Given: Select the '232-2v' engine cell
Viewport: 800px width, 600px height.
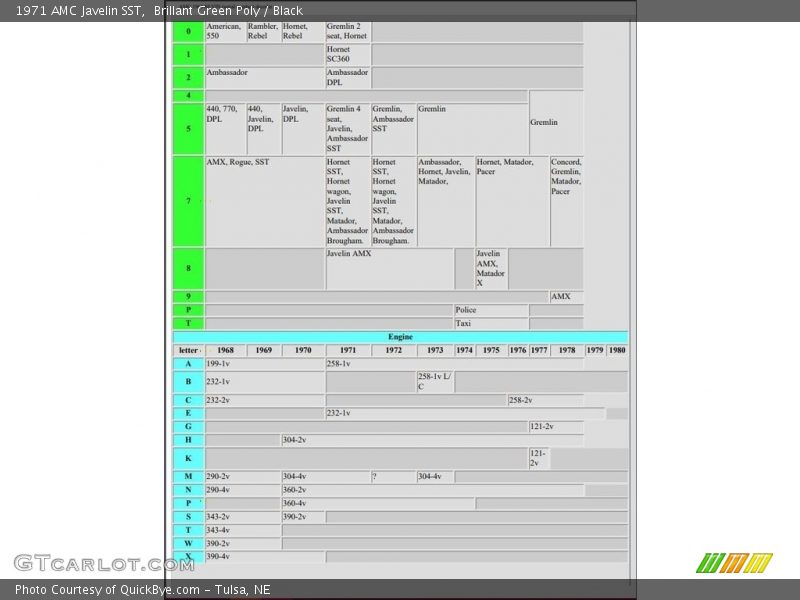Looking at the screenshot, I should [265, 400].
